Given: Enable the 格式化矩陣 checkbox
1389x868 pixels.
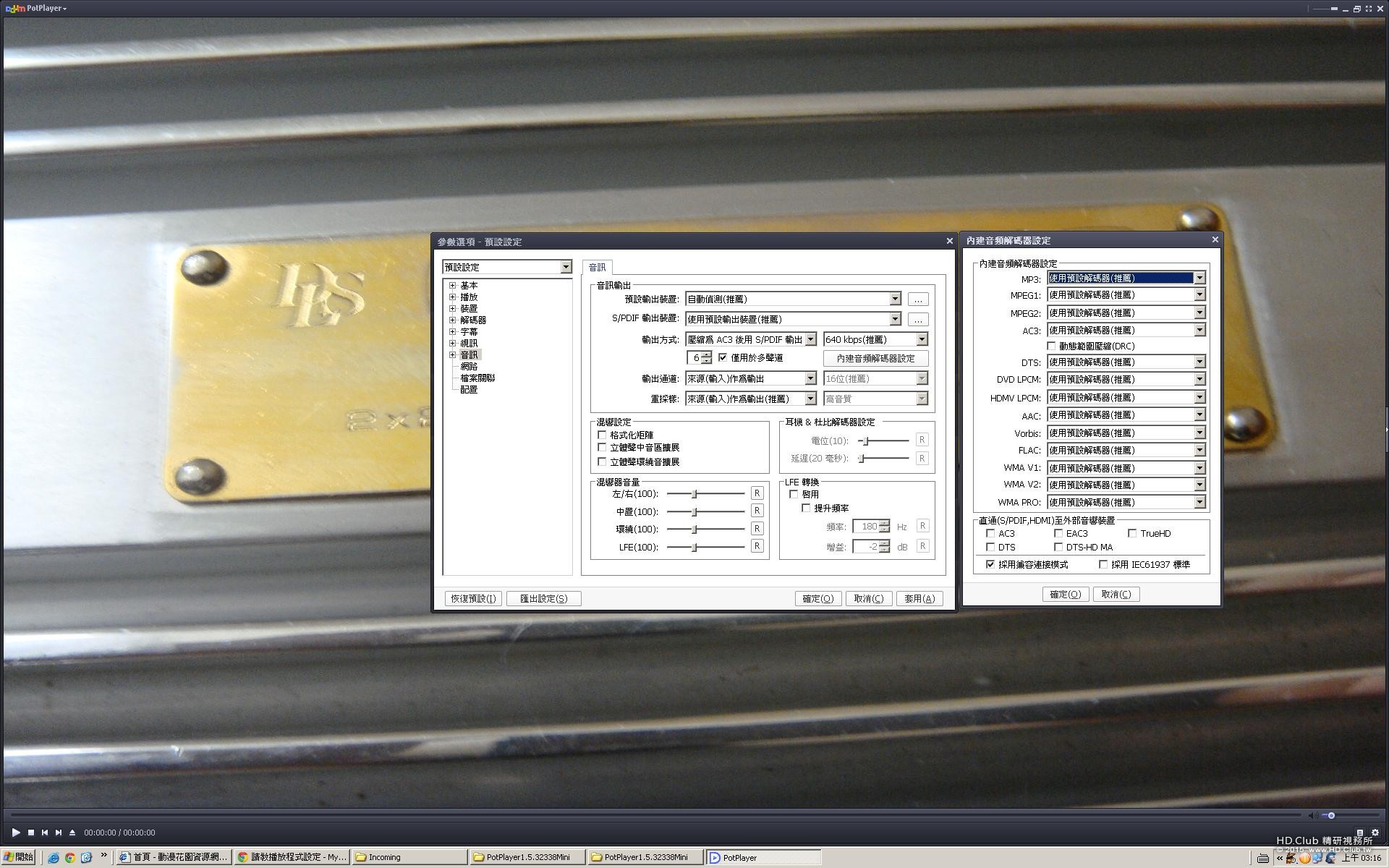Looking at the screenshot, I should click(x=602, y=435).
